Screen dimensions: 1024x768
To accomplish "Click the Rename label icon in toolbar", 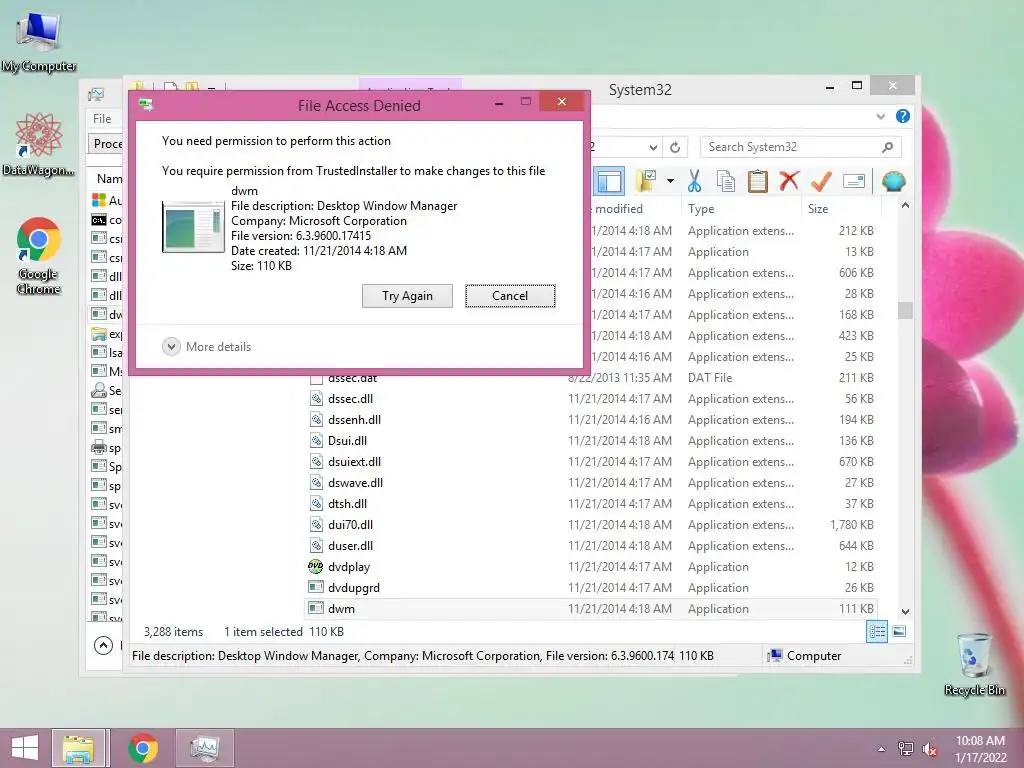I will coord(854,181).
